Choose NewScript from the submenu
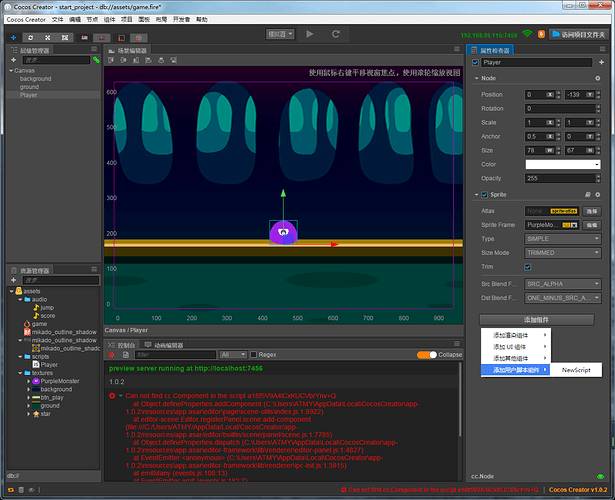 576,370
